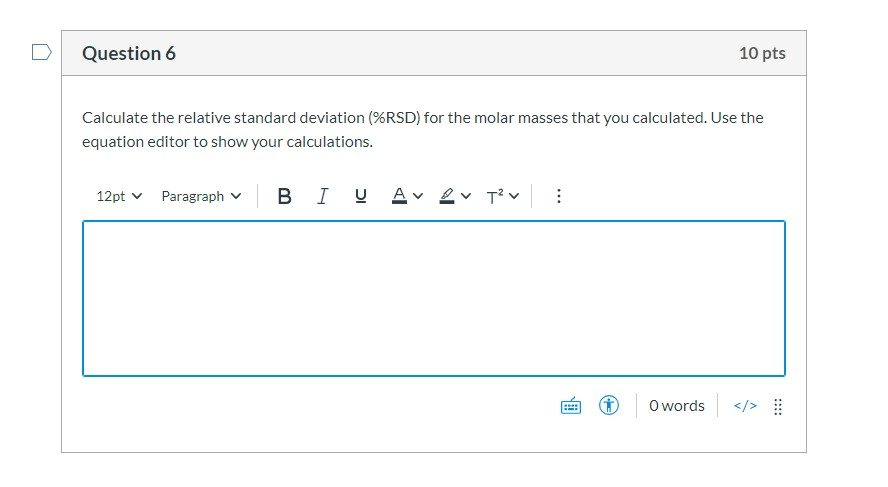Toggle underline formatting
888x487 pixels.
coord(360,196)
